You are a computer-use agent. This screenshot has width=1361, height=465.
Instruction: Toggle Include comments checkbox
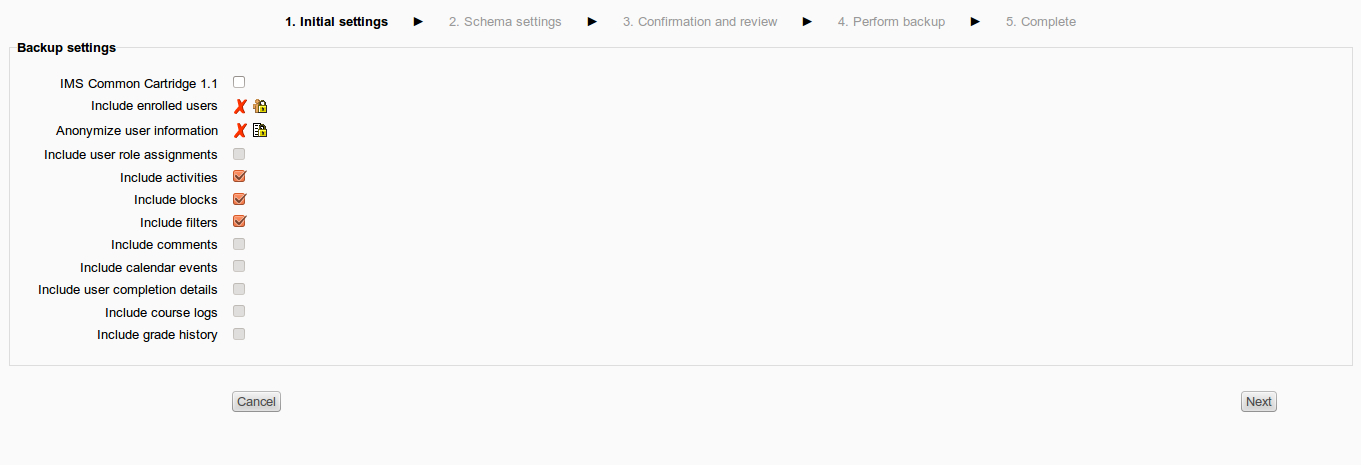tap(239, 244)
